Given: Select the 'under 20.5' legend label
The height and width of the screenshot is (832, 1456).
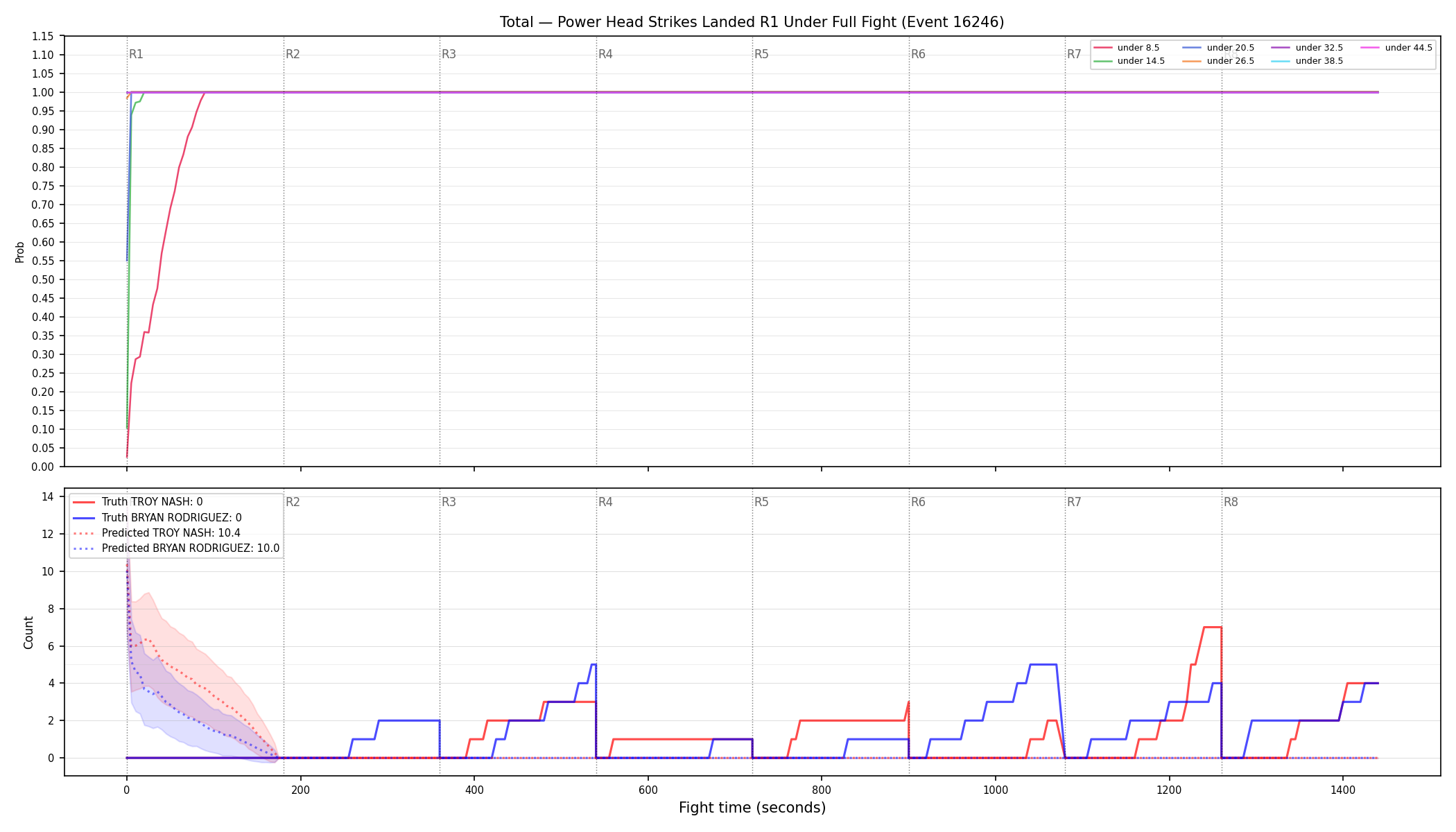Looking at the screenshot, I should [1230, 48].
